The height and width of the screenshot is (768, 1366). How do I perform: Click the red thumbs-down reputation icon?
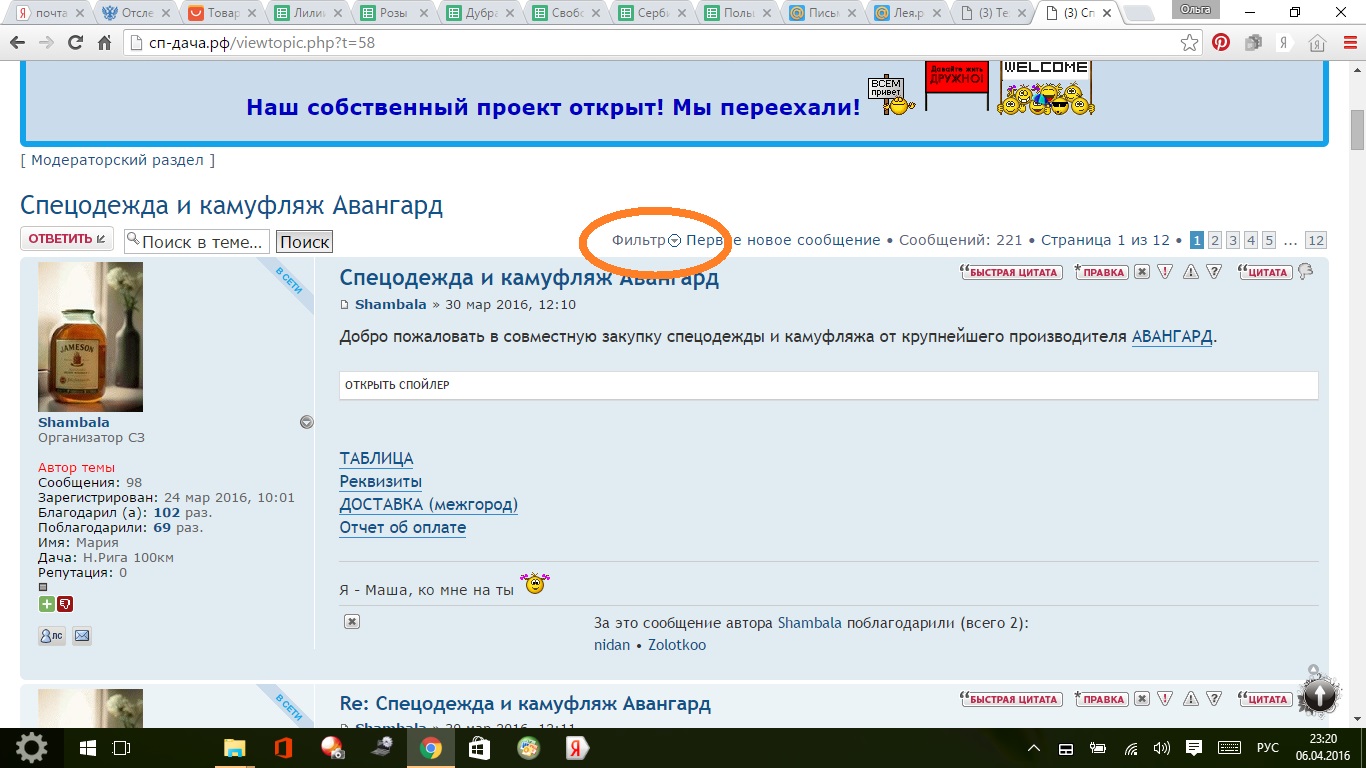[65, 604]
